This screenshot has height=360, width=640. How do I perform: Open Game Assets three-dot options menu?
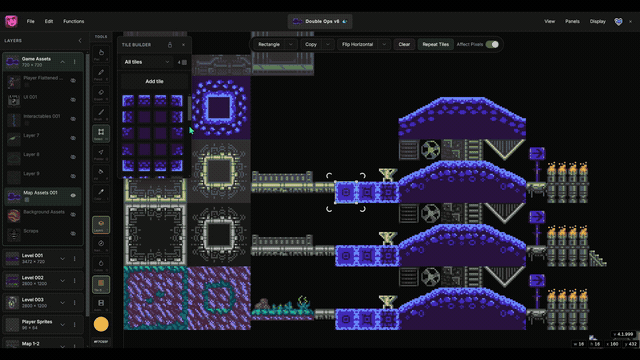[x=74, y=62]
